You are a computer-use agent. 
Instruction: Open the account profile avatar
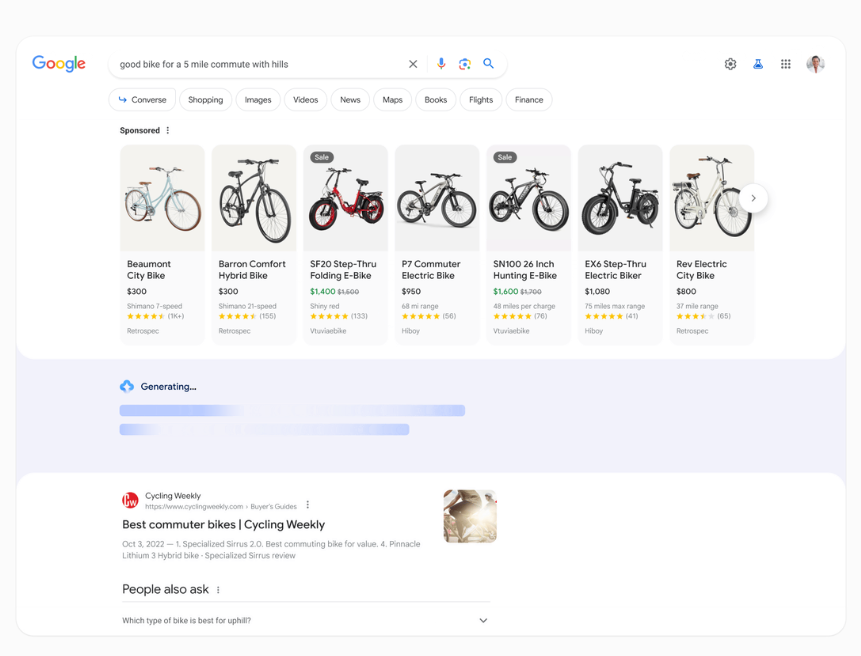click(815, 64)
